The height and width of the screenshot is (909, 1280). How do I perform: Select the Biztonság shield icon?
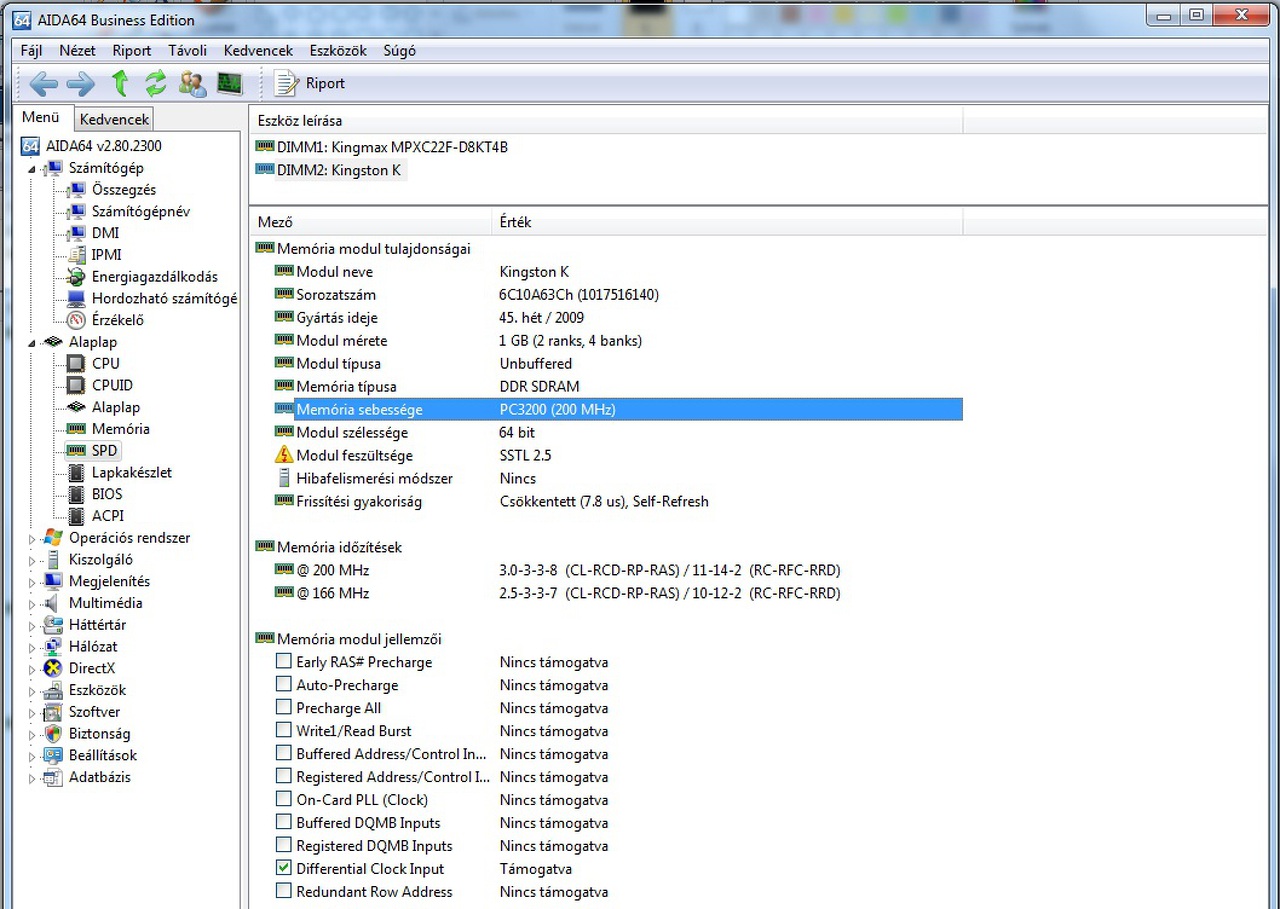(53, 734)
